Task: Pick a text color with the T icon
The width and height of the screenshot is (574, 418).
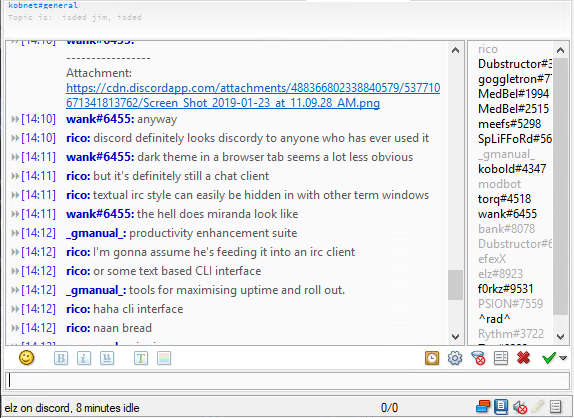Action: click(141, 358)
